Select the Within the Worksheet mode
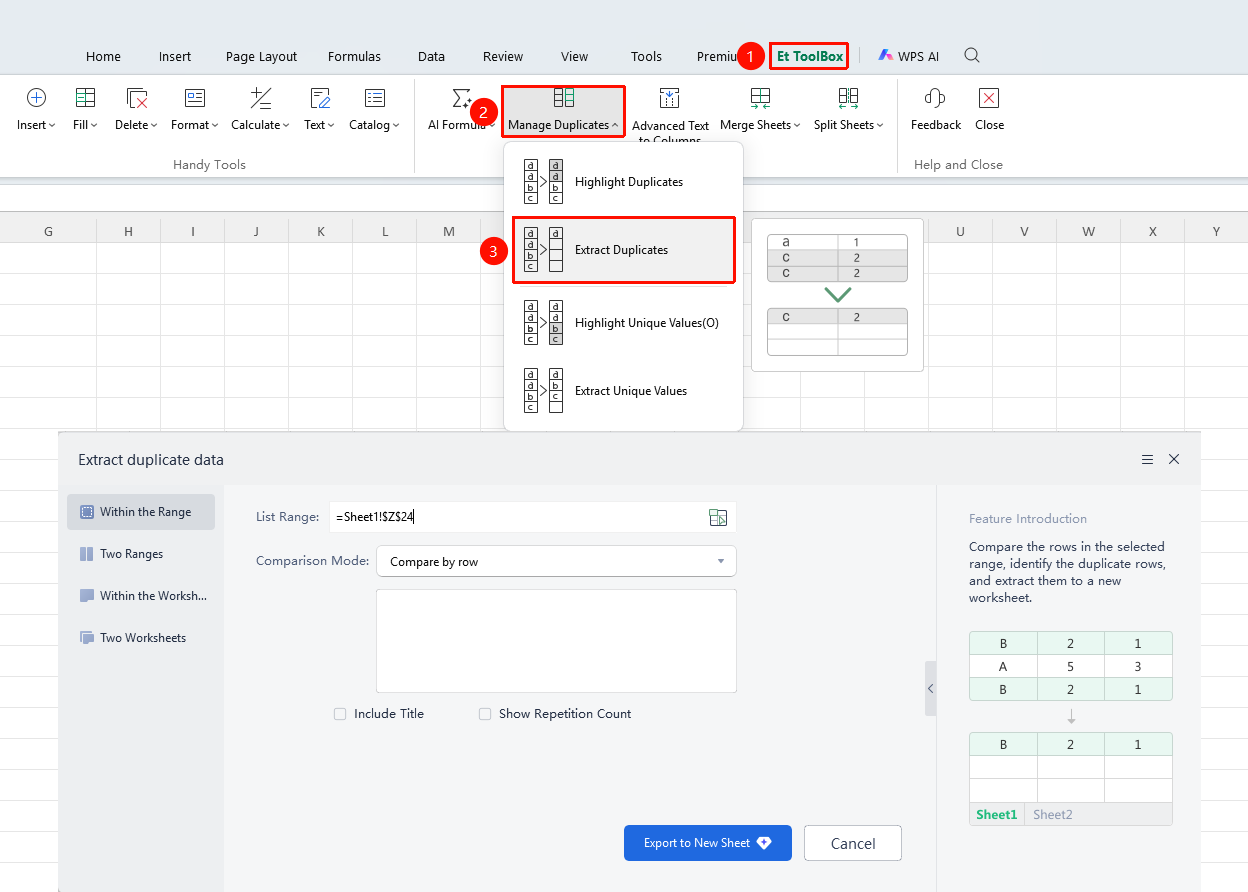This screenshot has width=1248, height=892. click(x=141, y=596)
